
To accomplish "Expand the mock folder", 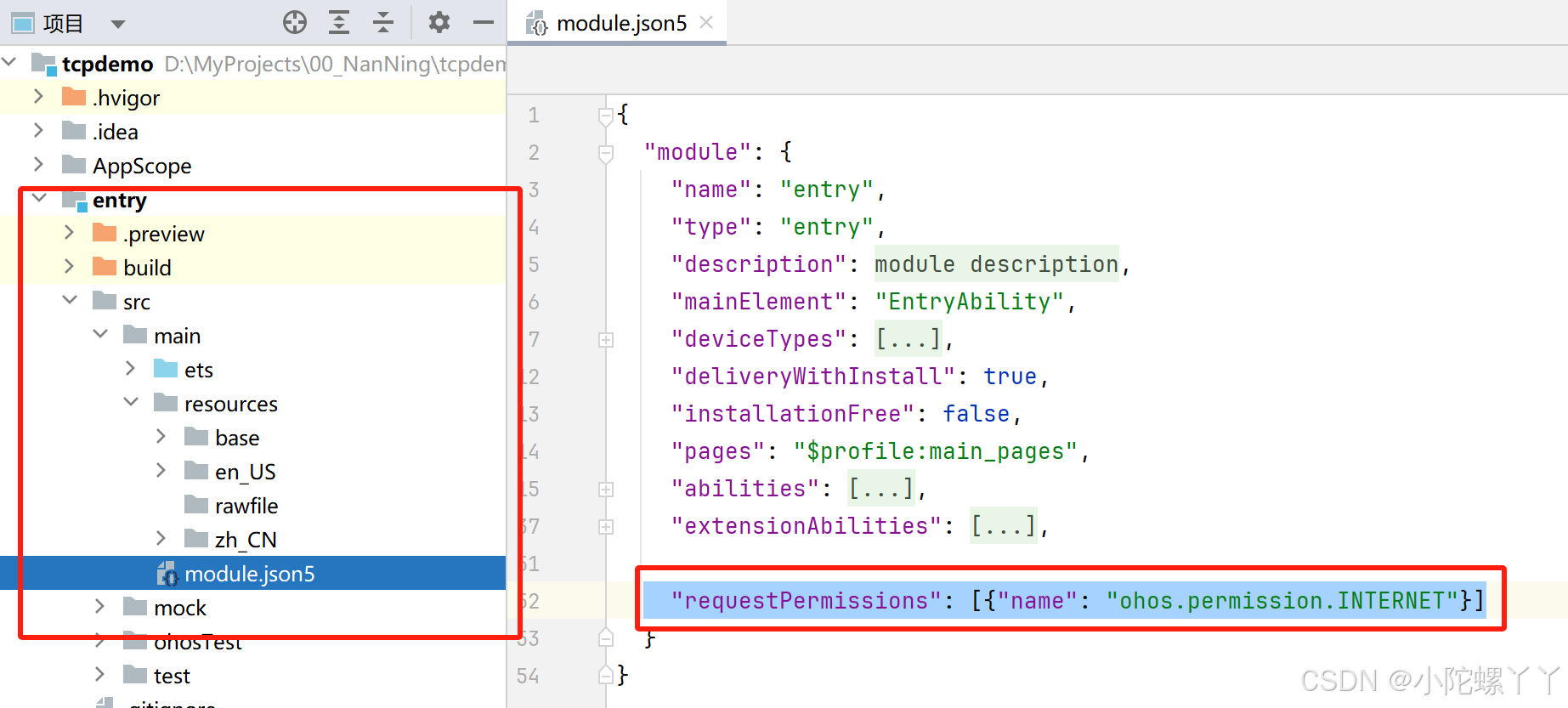I will tap(99, 606).
